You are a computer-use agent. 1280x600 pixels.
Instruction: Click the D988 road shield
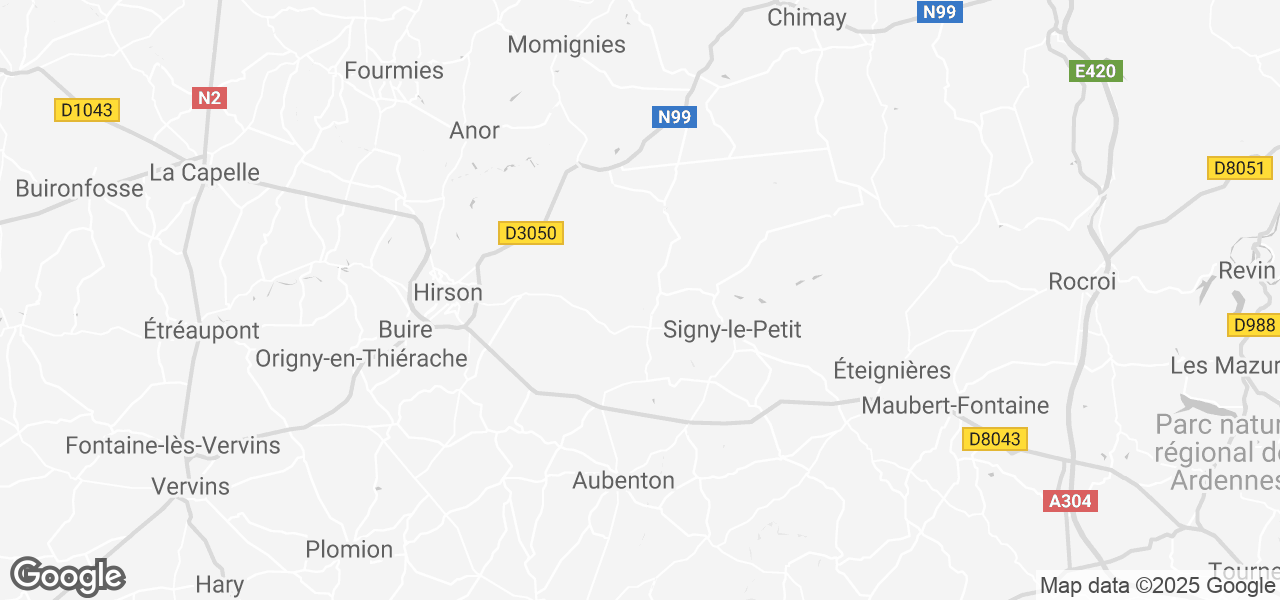click(1254, 325)
